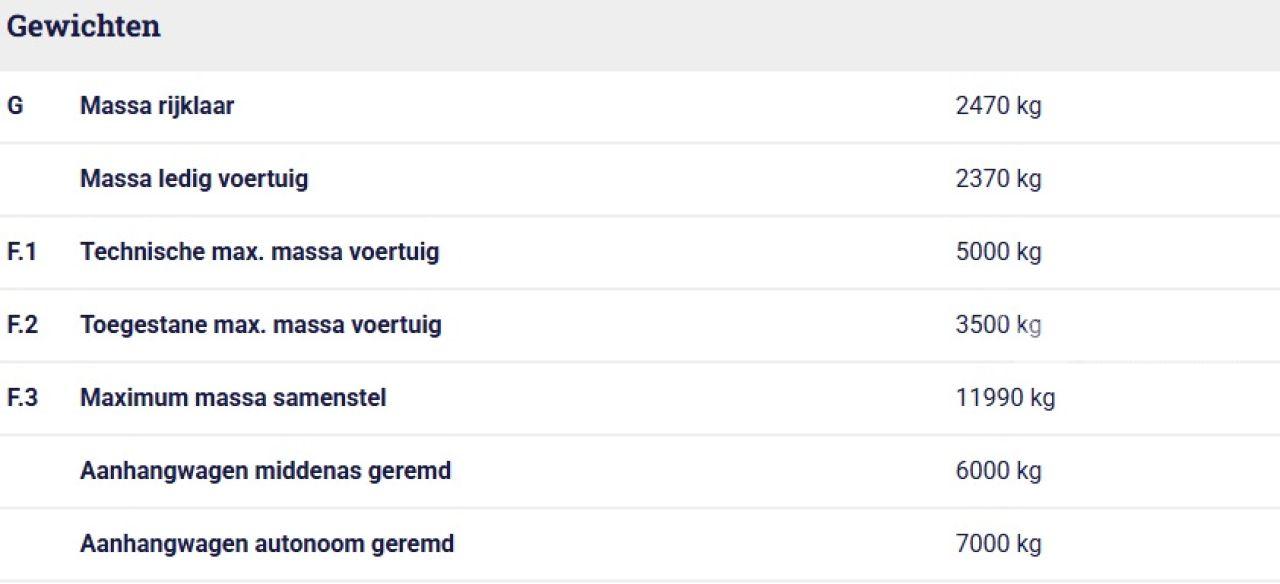
Task: Select Aanhangwagen autonoom geremd label
Action: tap(267, 544)
